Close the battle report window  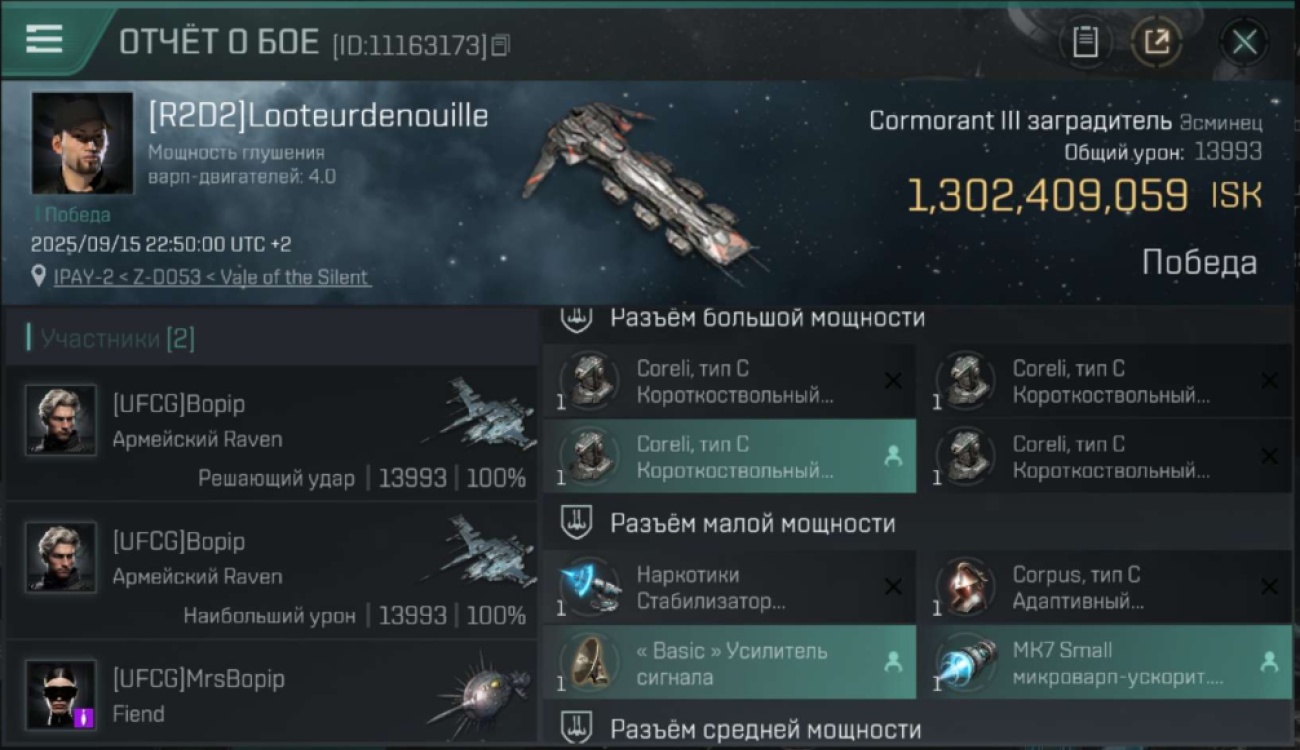click(x=1244, y=42)
